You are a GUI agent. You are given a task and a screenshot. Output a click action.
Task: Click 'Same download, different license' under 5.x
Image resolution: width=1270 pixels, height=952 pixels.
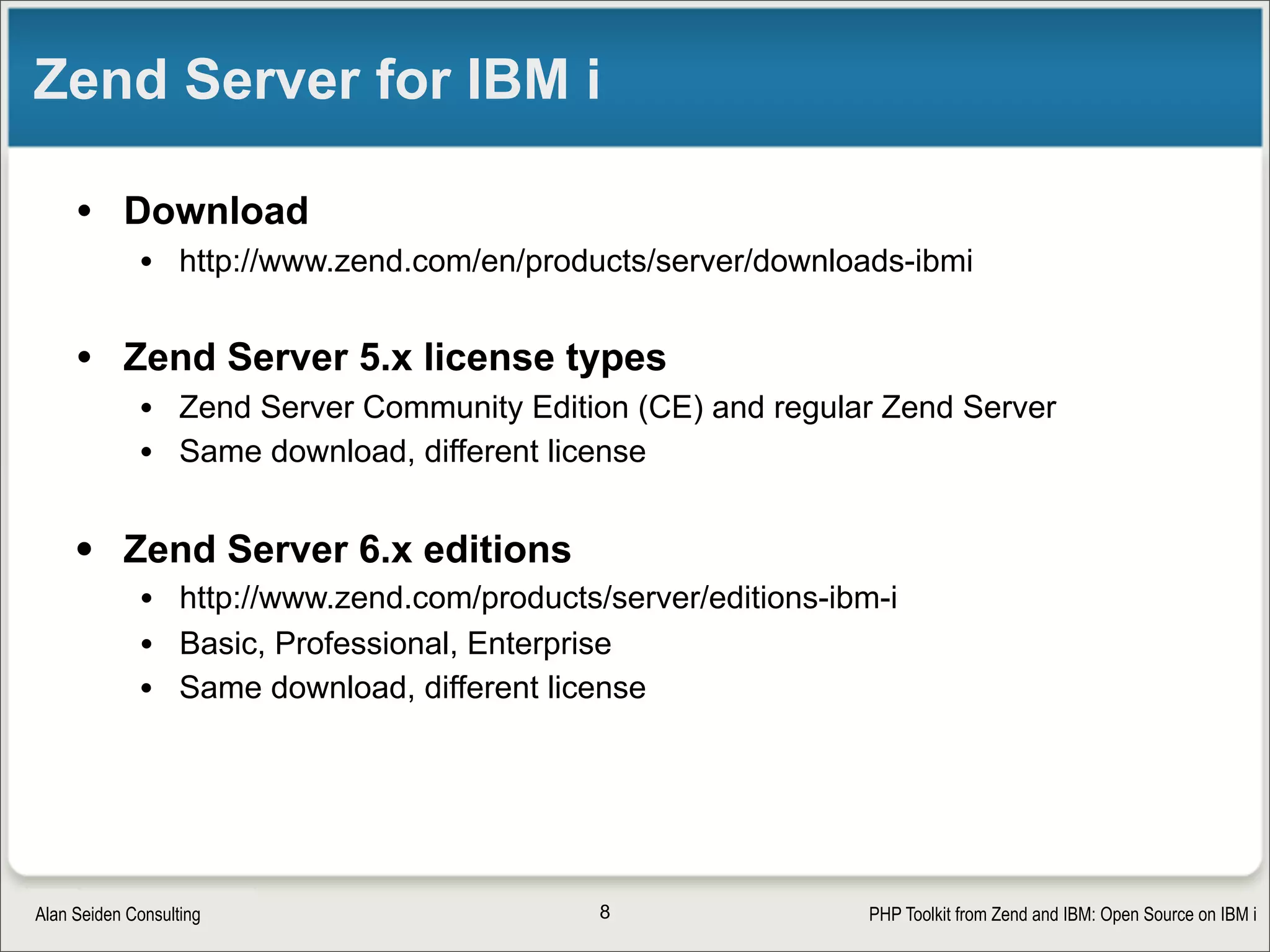pyautogui.click(x=412, y=451)
